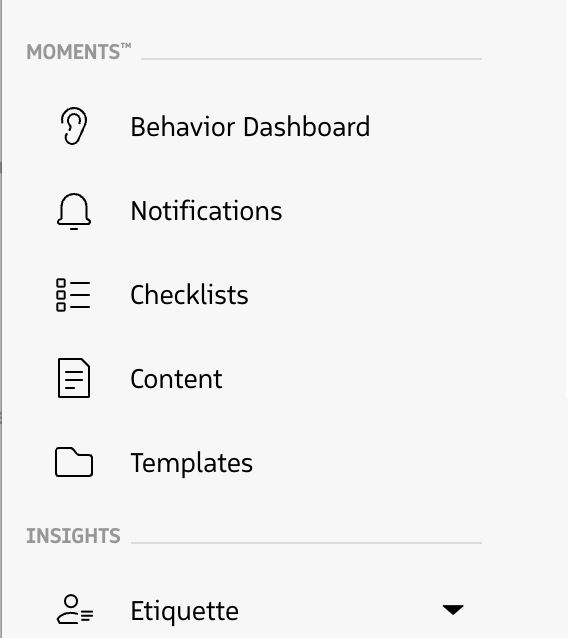Click the folder icon beside Templates
This screenshot has width=568, height=638.
(x=74, y=462)
